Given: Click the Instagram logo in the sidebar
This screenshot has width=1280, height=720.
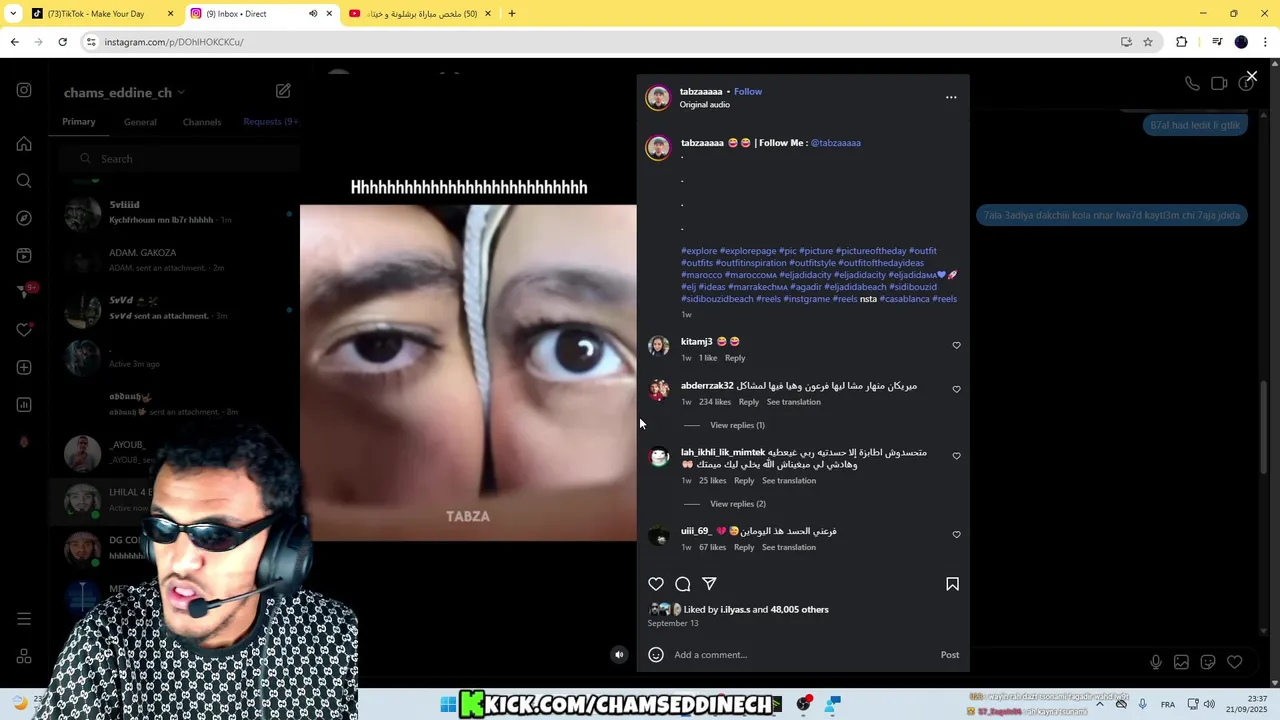Looking at the screenshot, I should pos(24,90).
